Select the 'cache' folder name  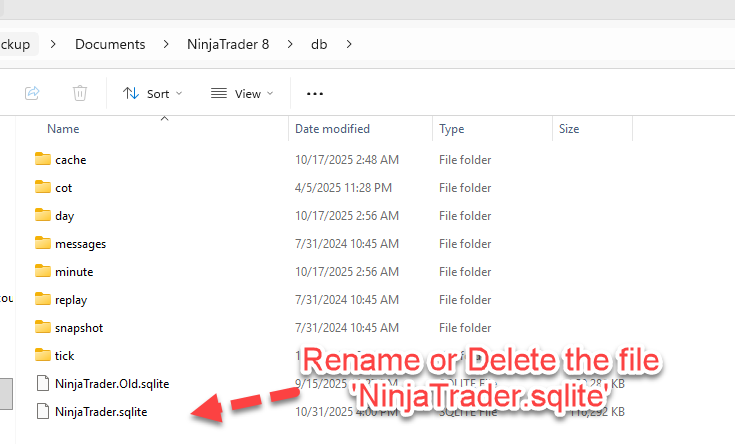(71, 160)
